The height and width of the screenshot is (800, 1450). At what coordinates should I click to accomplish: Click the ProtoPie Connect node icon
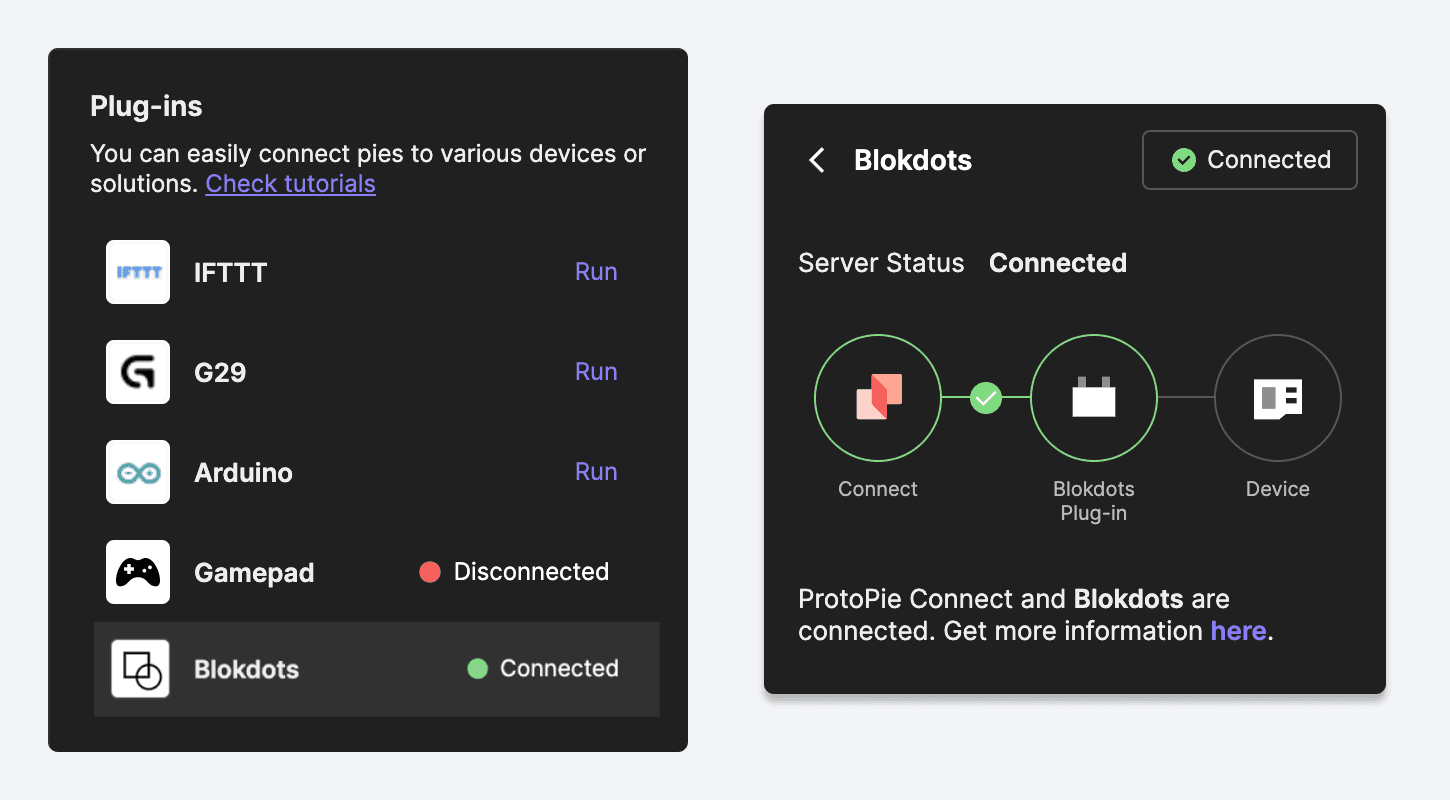pyautogui.click(x=877, y=397)
